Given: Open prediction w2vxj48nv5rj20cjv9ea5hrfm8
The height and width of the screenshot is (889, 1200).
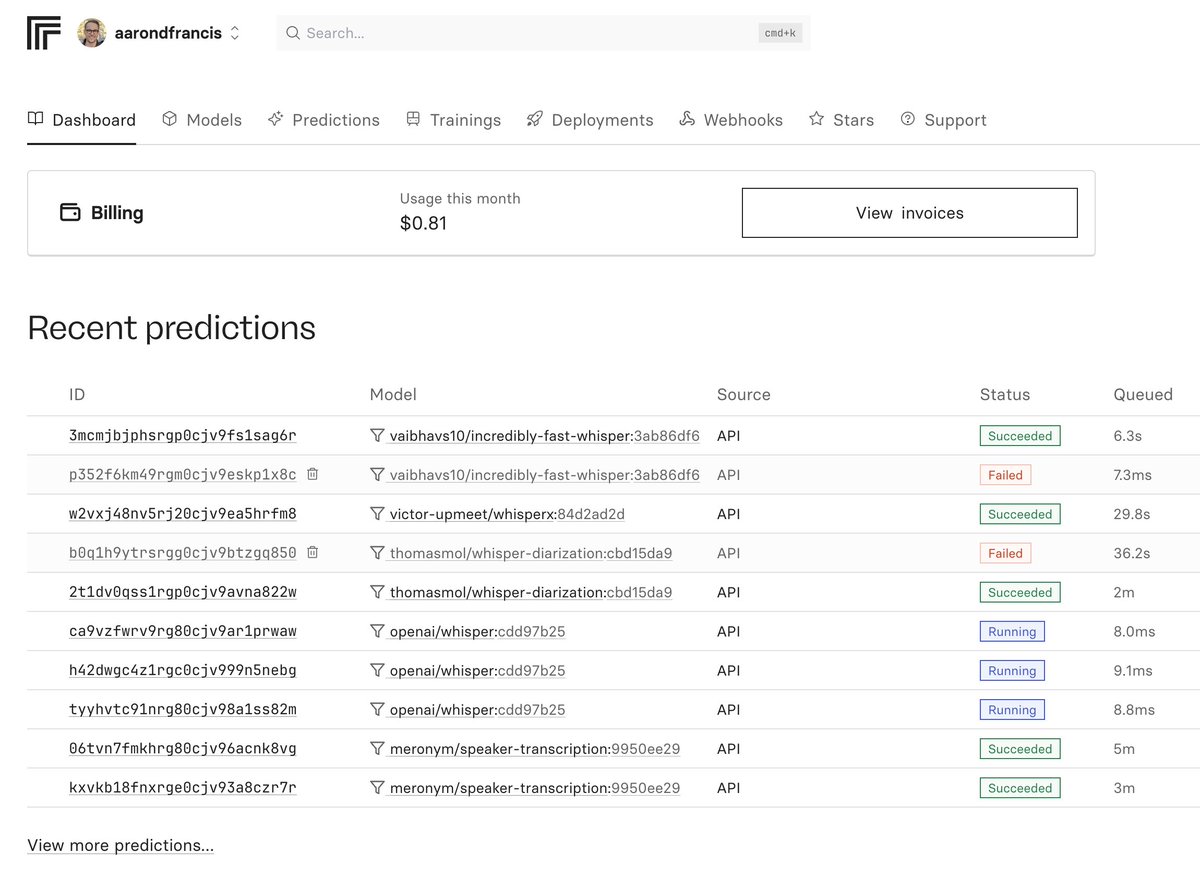Looking at the screenshot, I should (183, 514).
